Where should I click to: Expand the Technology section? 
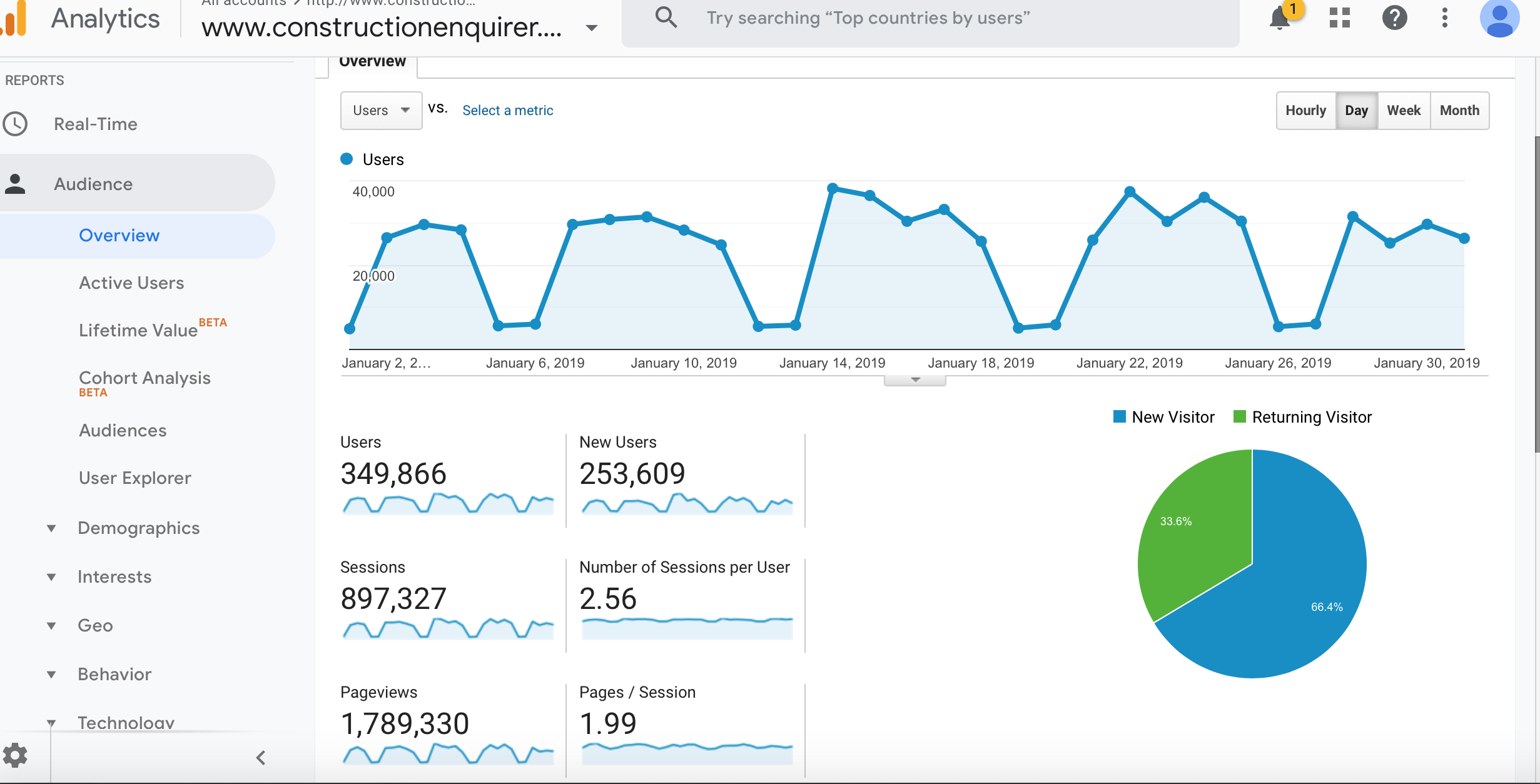click(x=51, y=723)
